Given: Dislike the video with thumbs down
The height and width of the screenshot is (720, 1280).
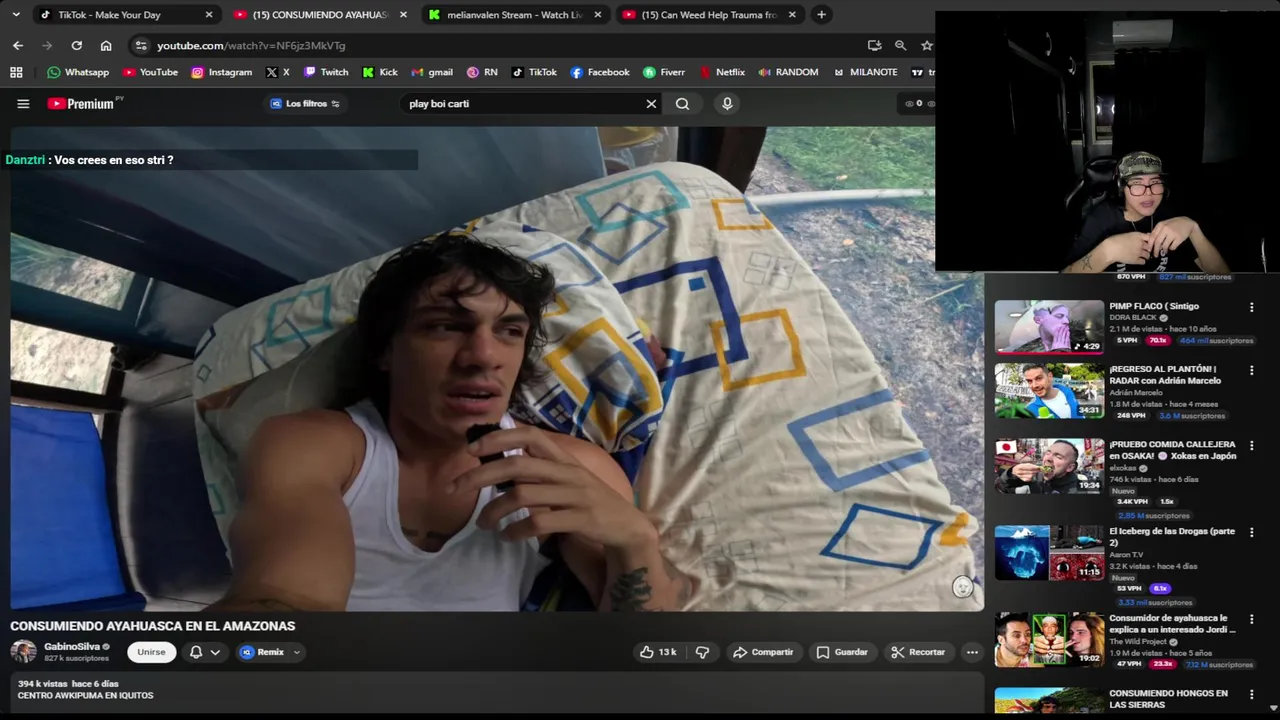Looking at the screenshot, I should (x=702, y=652).
